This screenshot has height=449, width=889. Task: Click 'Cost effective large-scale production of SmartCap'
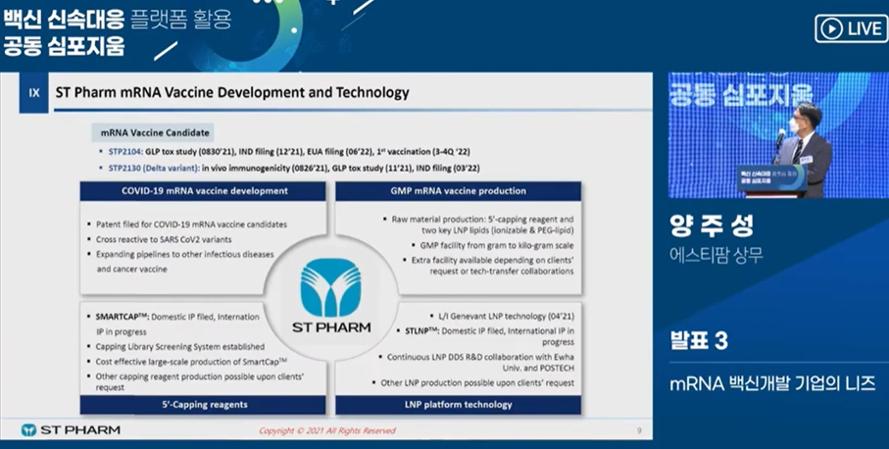click(x=191, y=362)
